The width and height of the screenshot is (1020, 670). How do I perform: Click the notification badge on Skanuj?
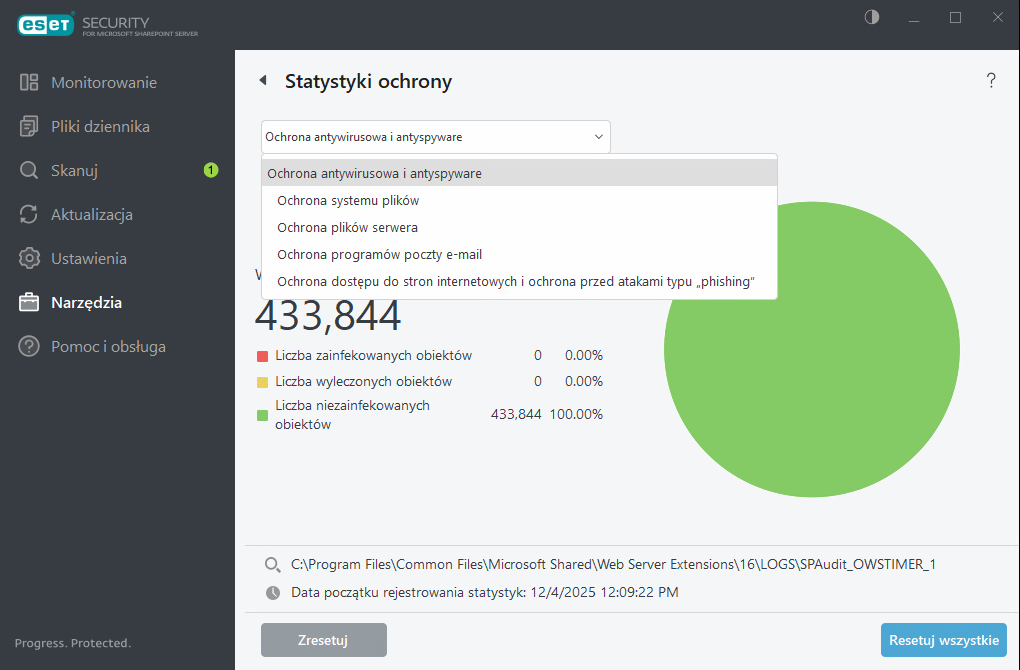[211, 170]
